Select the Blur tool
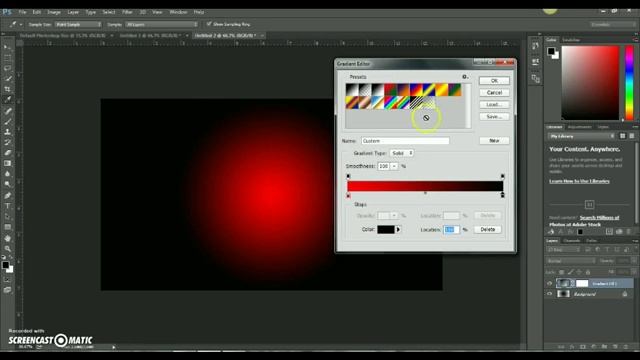The image size is (640, 360). (x=7, y=174)
